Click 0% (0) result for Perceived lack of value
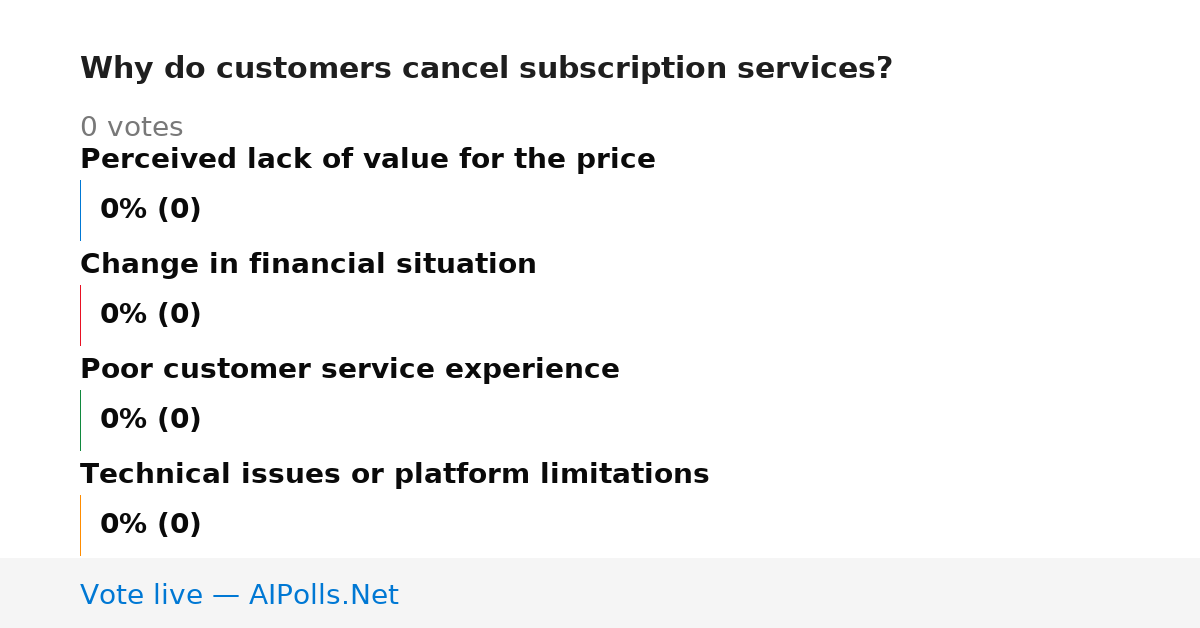1200x628 pixels. click(x=151, y=210)
